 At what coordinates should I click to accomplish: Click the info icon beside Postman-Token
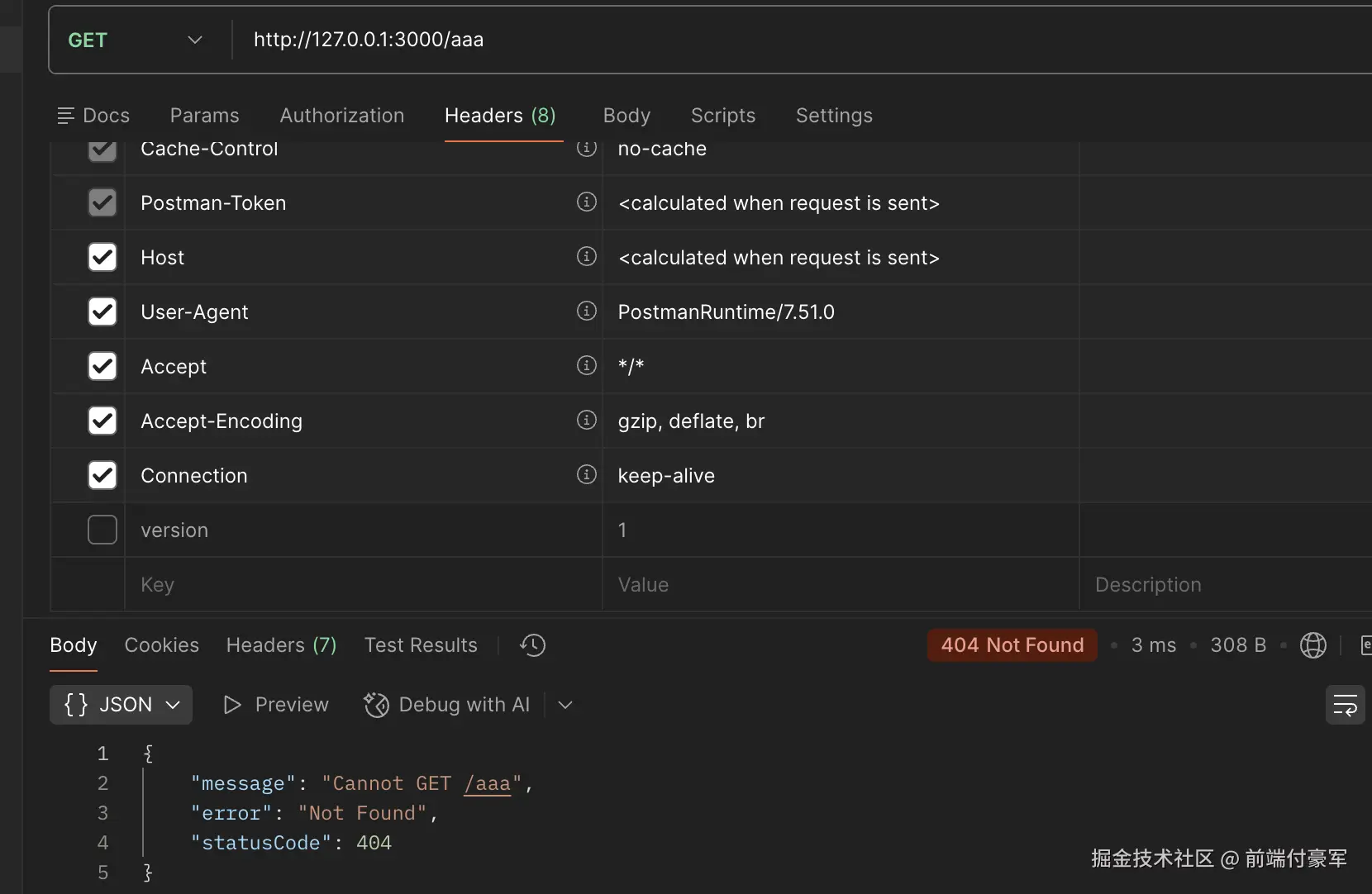coord(587,202)
